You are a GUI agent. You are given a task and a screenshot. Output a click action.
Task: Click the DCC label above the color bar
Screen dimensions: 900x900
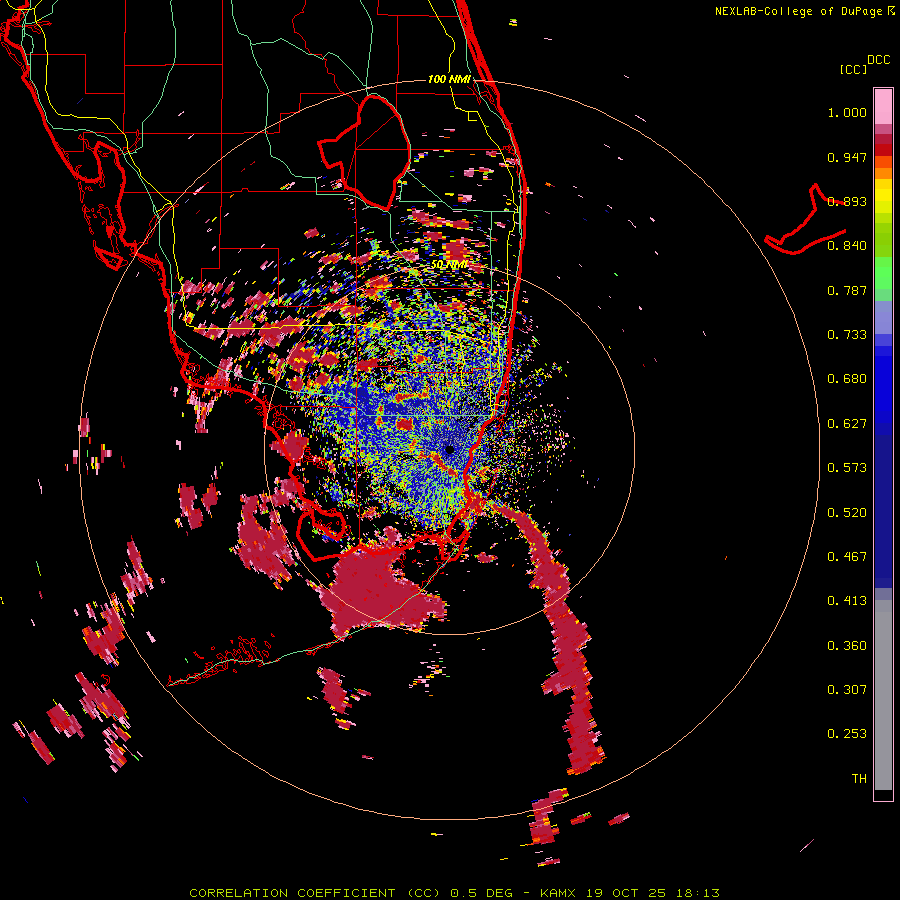click(878, 60)
